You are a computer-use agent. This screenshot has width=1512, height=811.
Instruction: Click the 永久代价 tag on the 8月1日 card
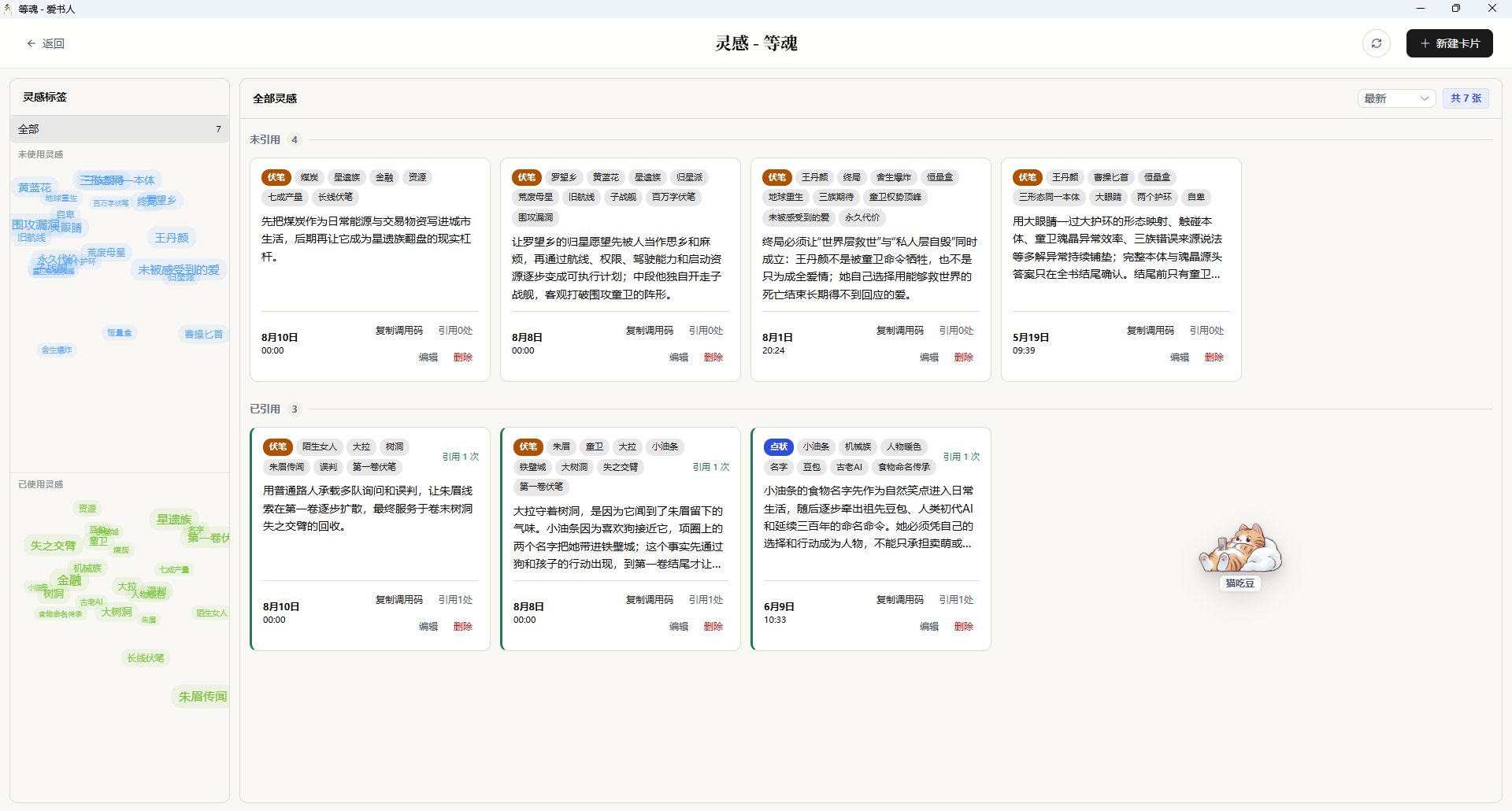[862, 217]
